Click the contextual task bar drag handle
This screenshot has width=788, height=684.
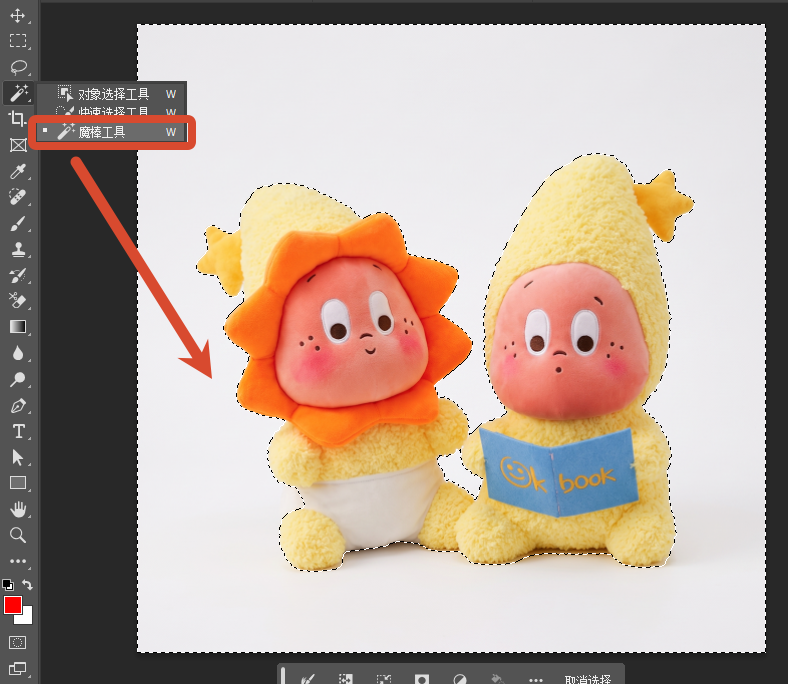[283, 676]
